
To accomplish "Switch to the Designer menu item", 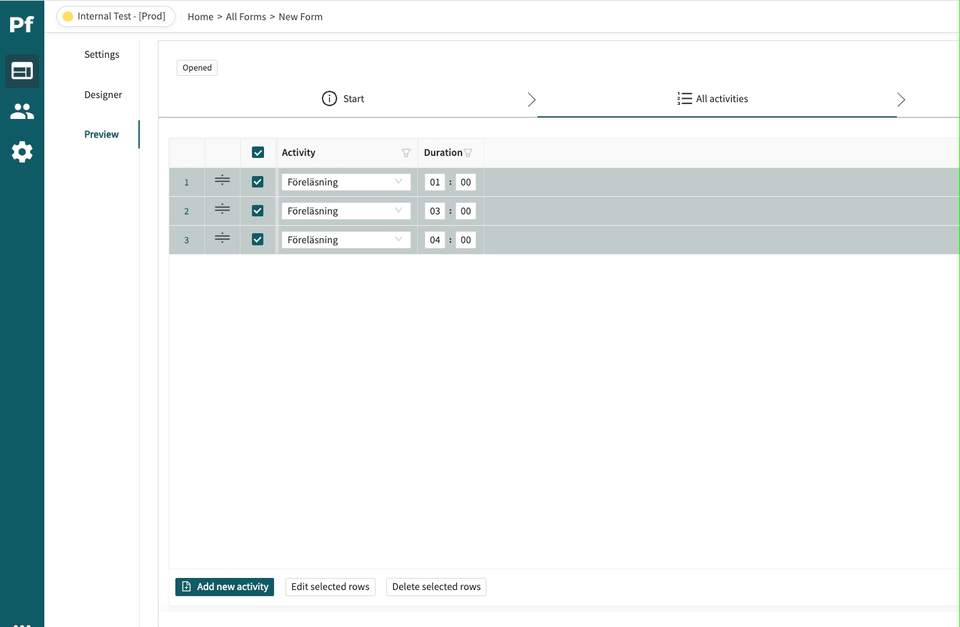I will pos(103,95).
